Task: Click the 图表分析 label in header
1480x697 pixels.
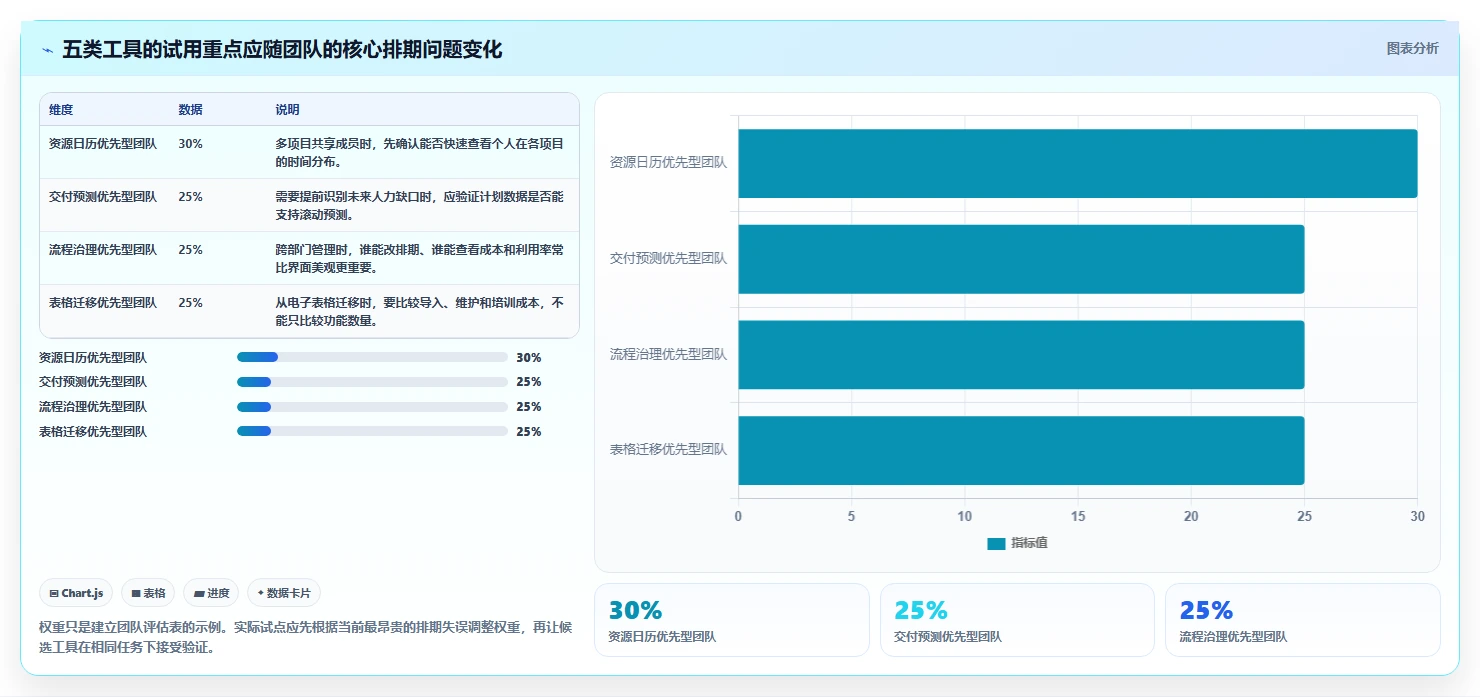Action: click(1412, 48)
